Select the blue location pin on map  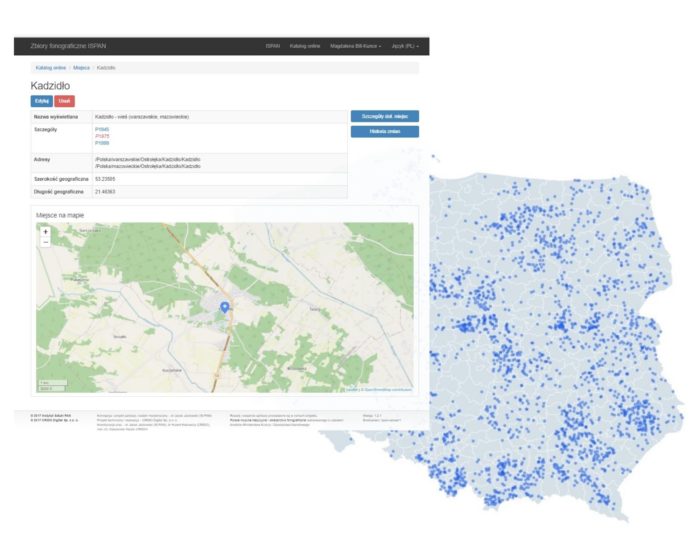pyautogui.click(x=225, y=307)
